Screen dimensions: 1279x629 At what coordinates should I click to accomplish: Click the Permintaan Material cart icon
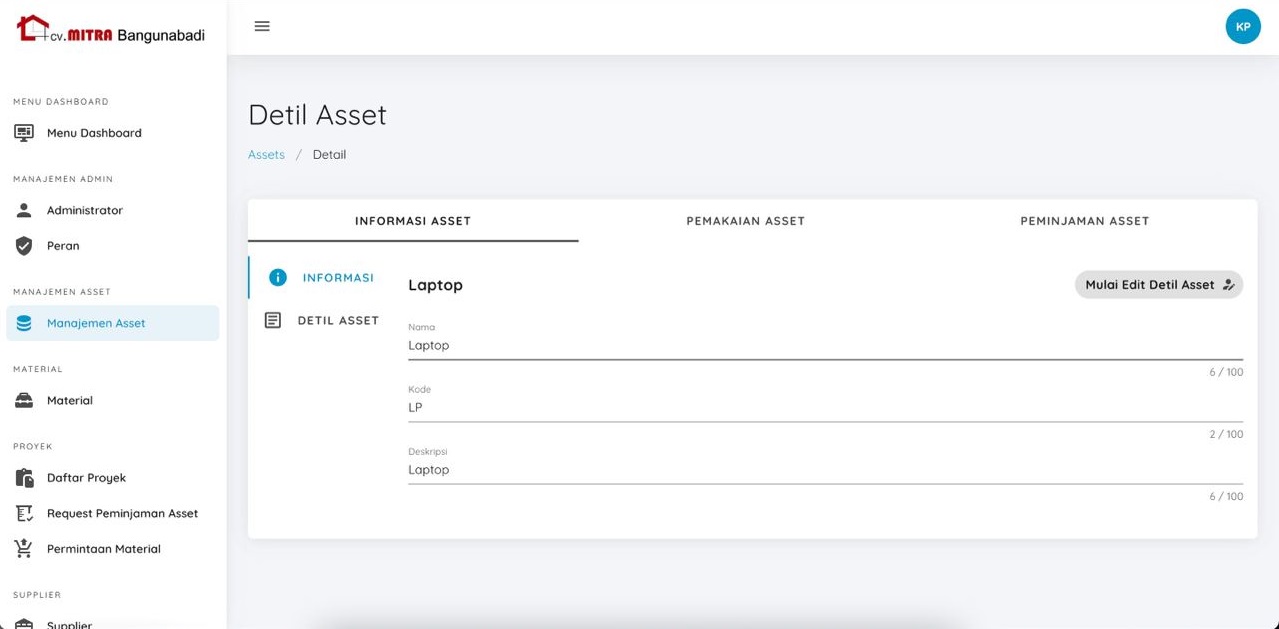coord(24,549)
